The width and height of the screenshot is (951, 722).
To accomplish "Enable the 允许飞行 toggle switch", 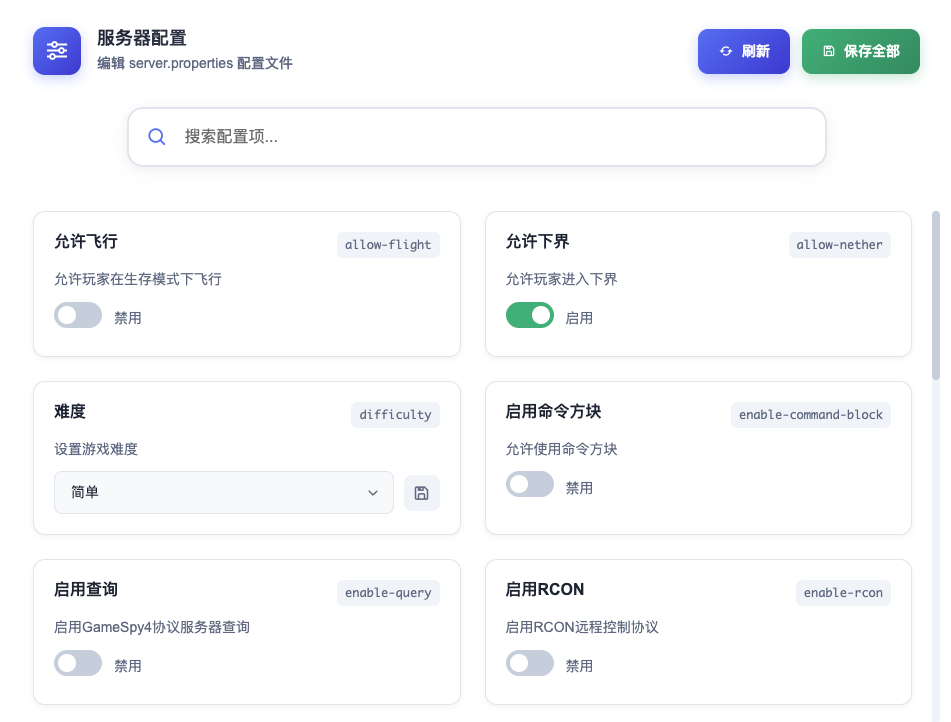I will [x=78, y=316].
